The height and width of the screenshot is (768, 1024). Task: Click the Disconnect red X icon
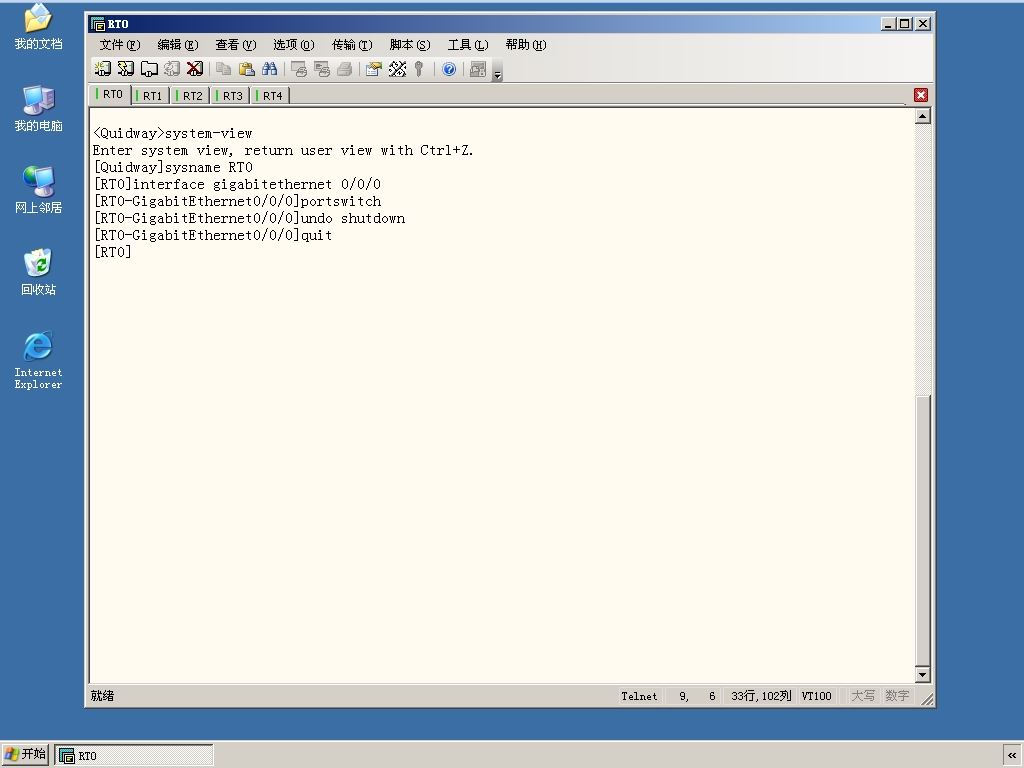[x=195, y=69]
